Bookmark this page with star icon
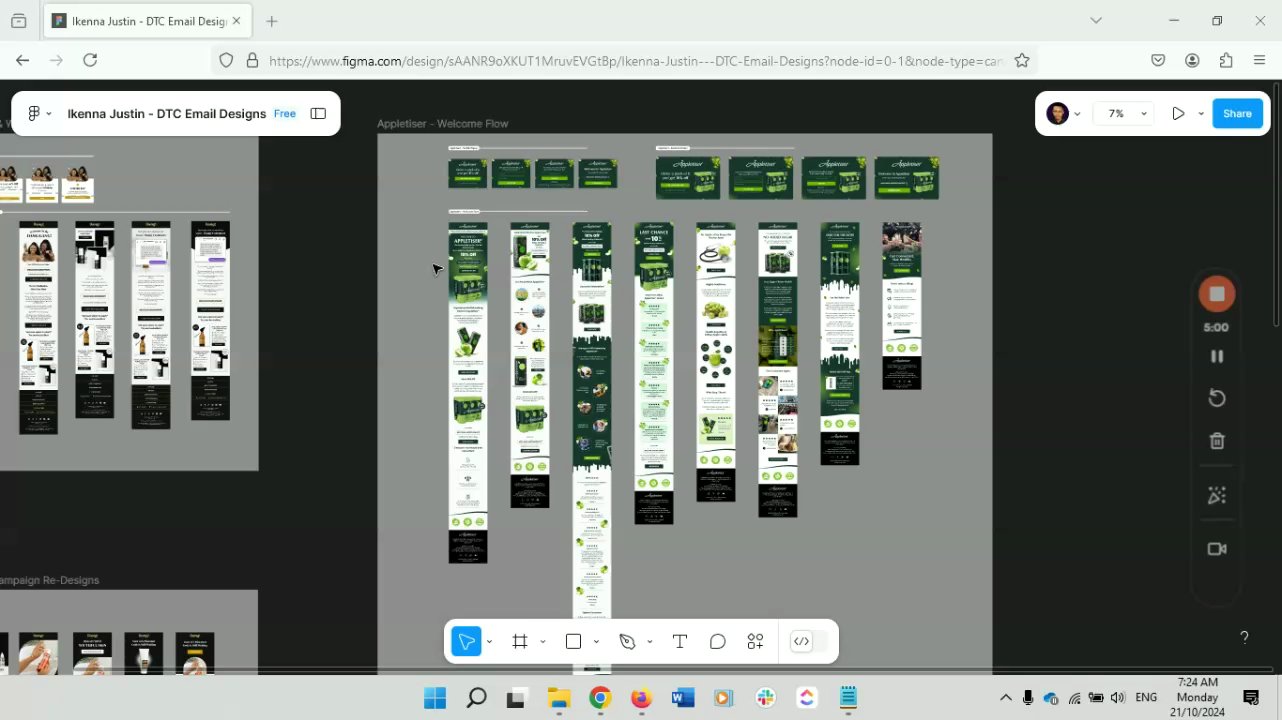The image size is (1282, 720). (x=1022, y=60)
